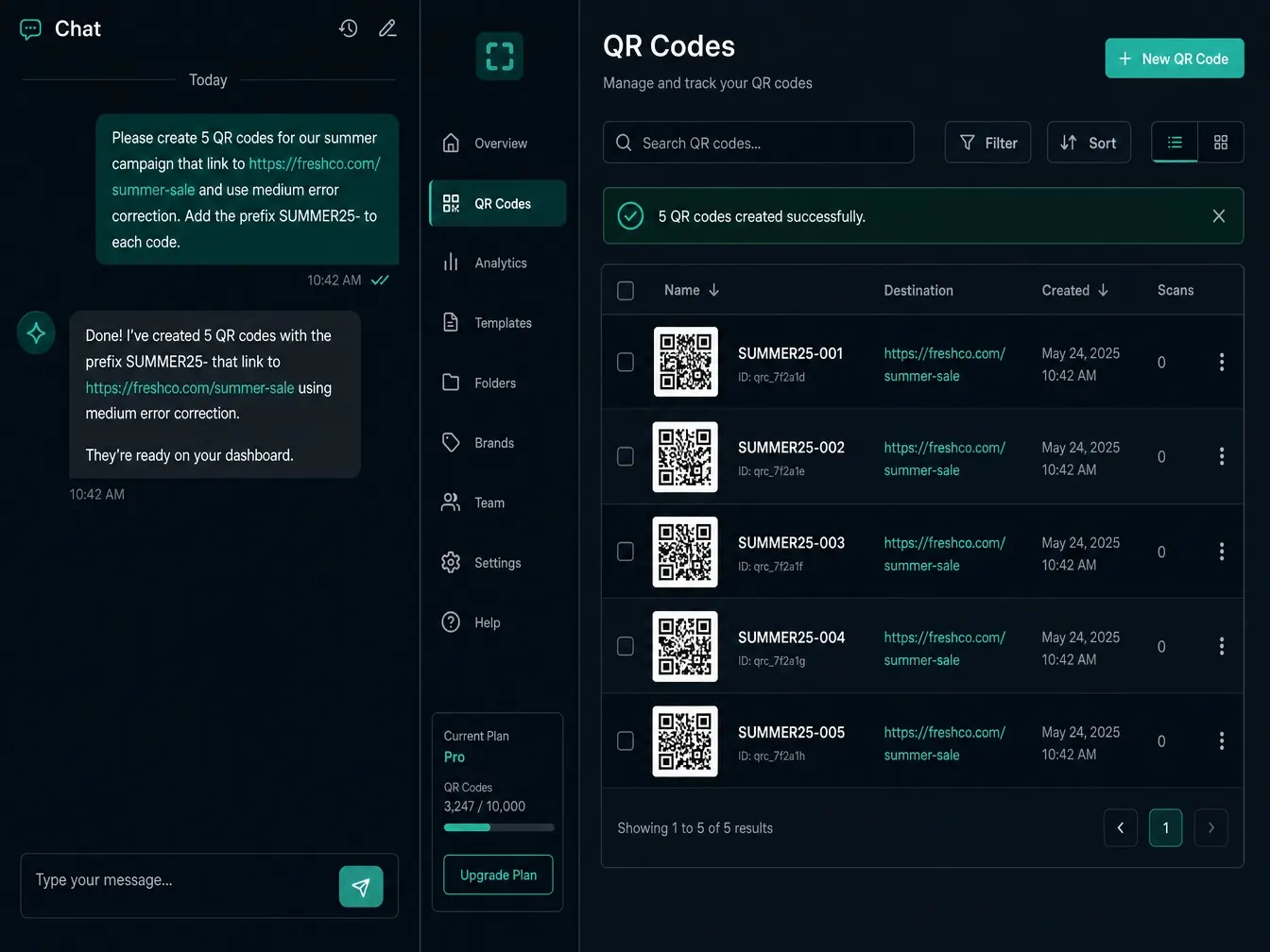Open row actions menu for SUMMER25-002

tap(1221, 456)
